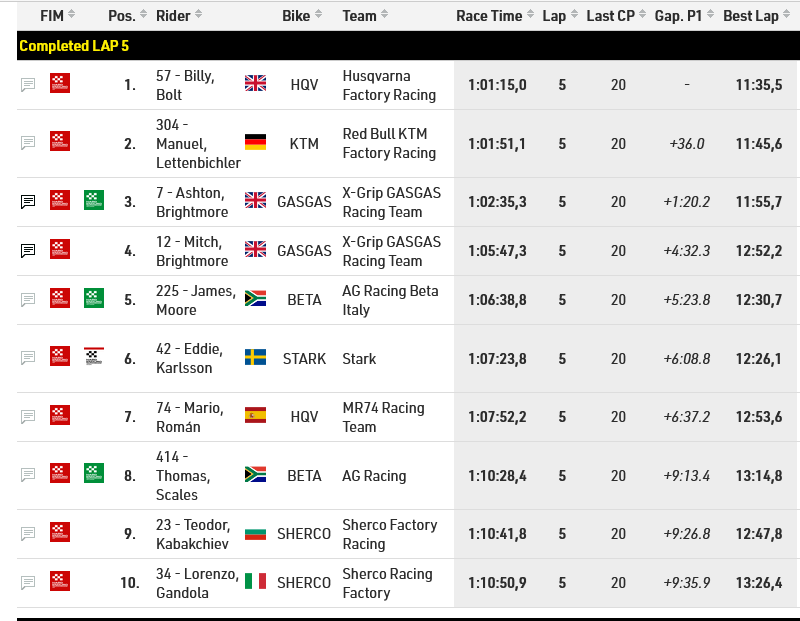Viewport: 800px width, 621px height.
Task: Sort table by Pos. column
Action: [128, 16]
